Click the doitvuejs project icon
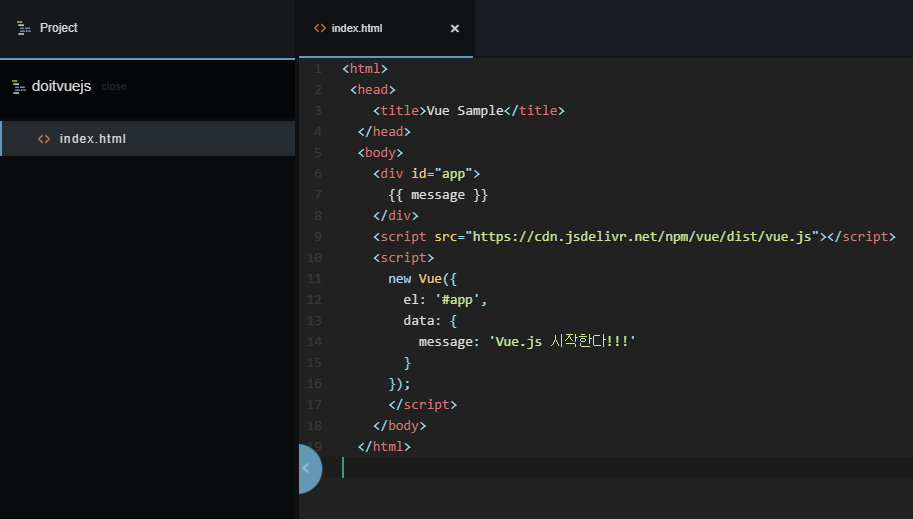This screenshot has height=519, width=913. click(19, 87)
